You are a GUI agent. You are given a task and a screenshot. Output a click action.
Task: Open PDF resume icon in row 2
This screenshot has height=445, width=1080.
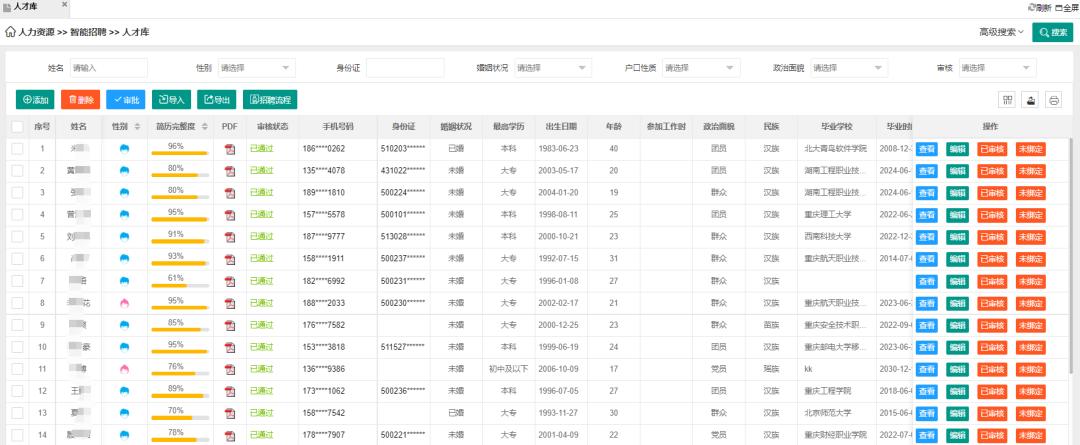pos(230,171)
